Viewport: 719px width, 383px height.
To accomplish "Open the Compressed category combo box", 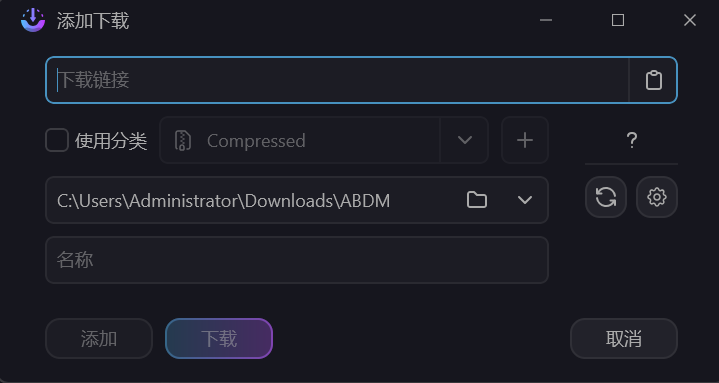I will coord(324,140).
